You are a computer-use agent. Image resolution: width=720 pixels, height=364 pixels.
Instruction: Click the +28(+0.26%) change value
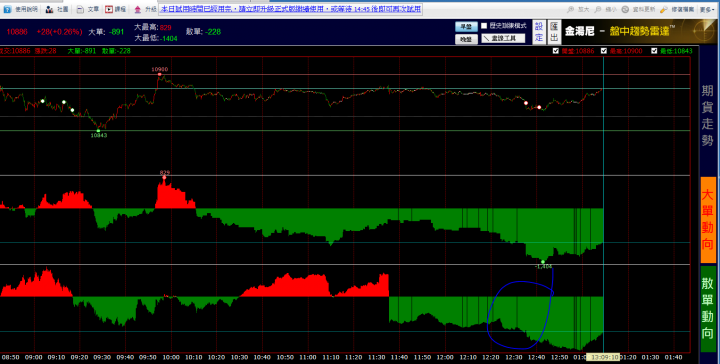(x=60, y=32)
